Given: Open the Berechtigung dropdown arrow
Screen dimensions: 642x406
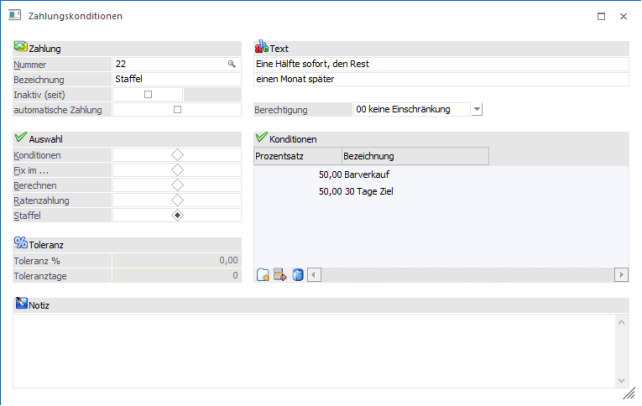Looking at the screenshot, I should pyautogui.click(x=476, y=109).
